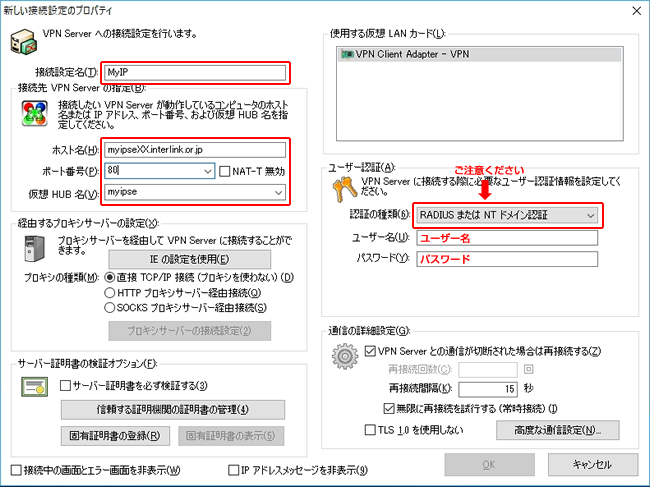Select HTTP プロキシサーバー経由接続 radio button

click(x=110, y=293)
